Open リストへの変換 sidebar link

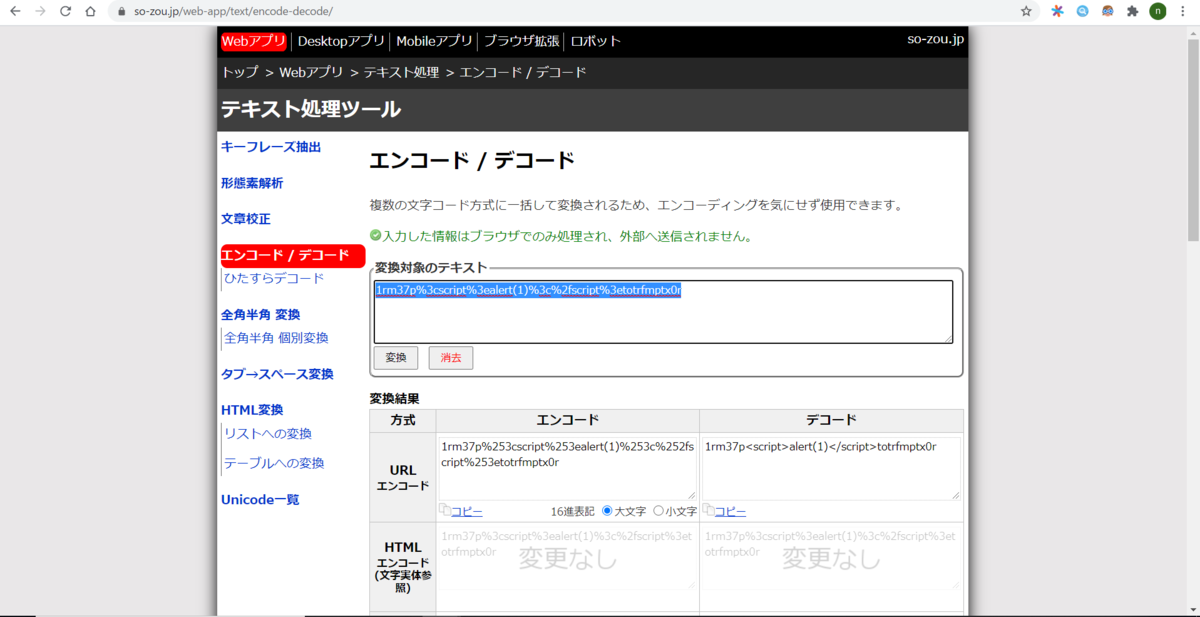pos(268,434)
